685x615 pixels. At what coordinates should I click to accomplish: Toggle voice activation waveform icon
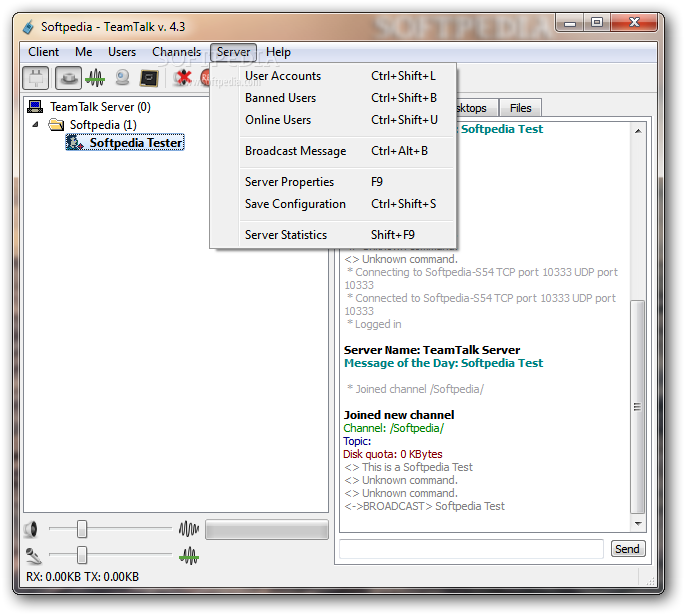[x=95, y=79]
